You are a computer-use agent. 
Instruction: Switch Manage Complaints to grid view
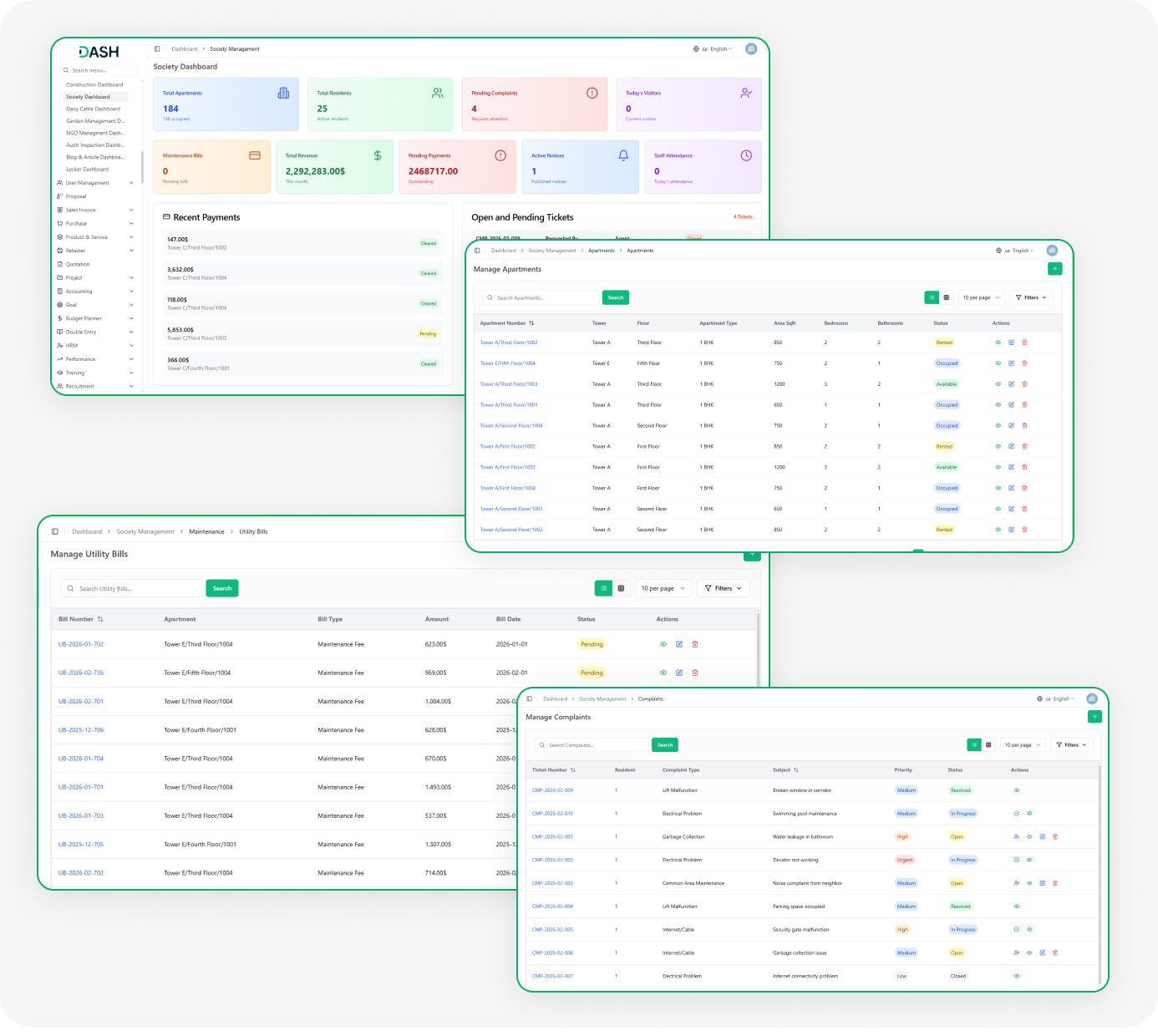(988, 744)
